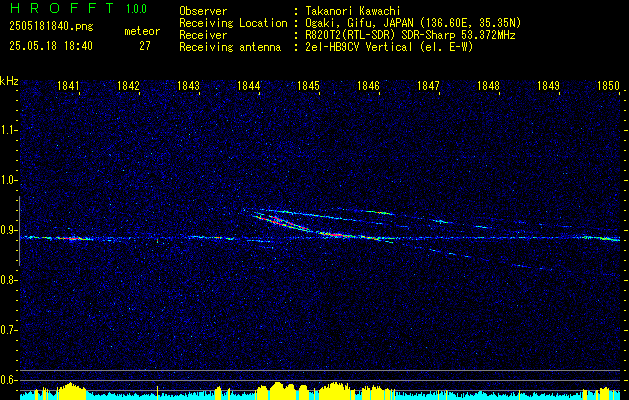Click the Receiving antenna field label
The height and width of the screenshot is (400, 629).
[230, 47]
